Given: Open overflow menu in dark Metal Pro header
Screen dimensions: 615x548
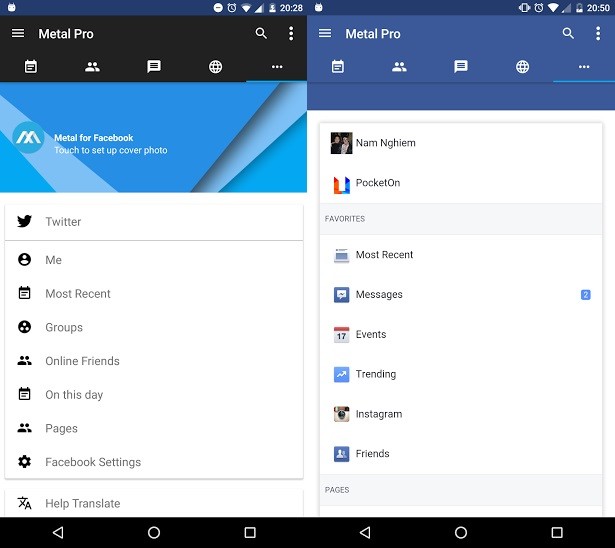Looking at the screenshot, I should click(x=291, y=33).
